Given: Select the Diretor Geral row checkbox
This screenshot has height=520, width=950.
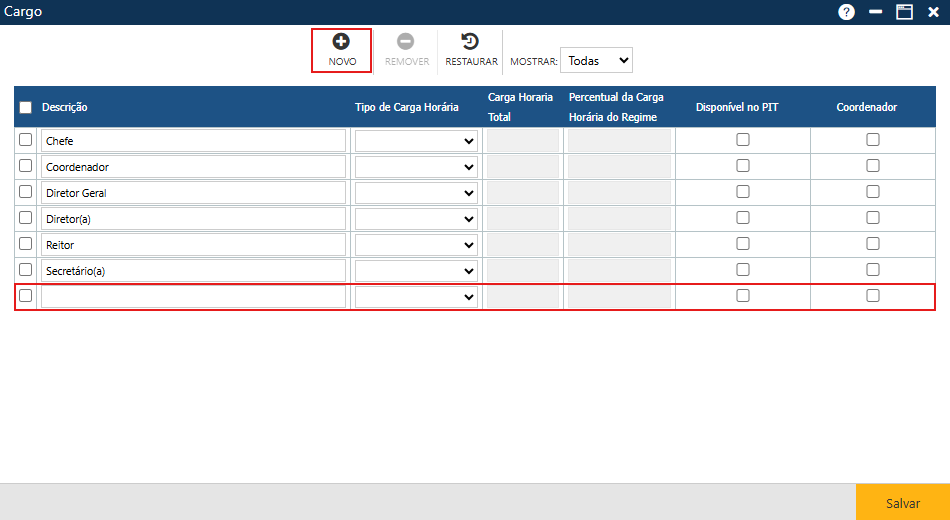Looking at the screenshot, I should [25, 192].
